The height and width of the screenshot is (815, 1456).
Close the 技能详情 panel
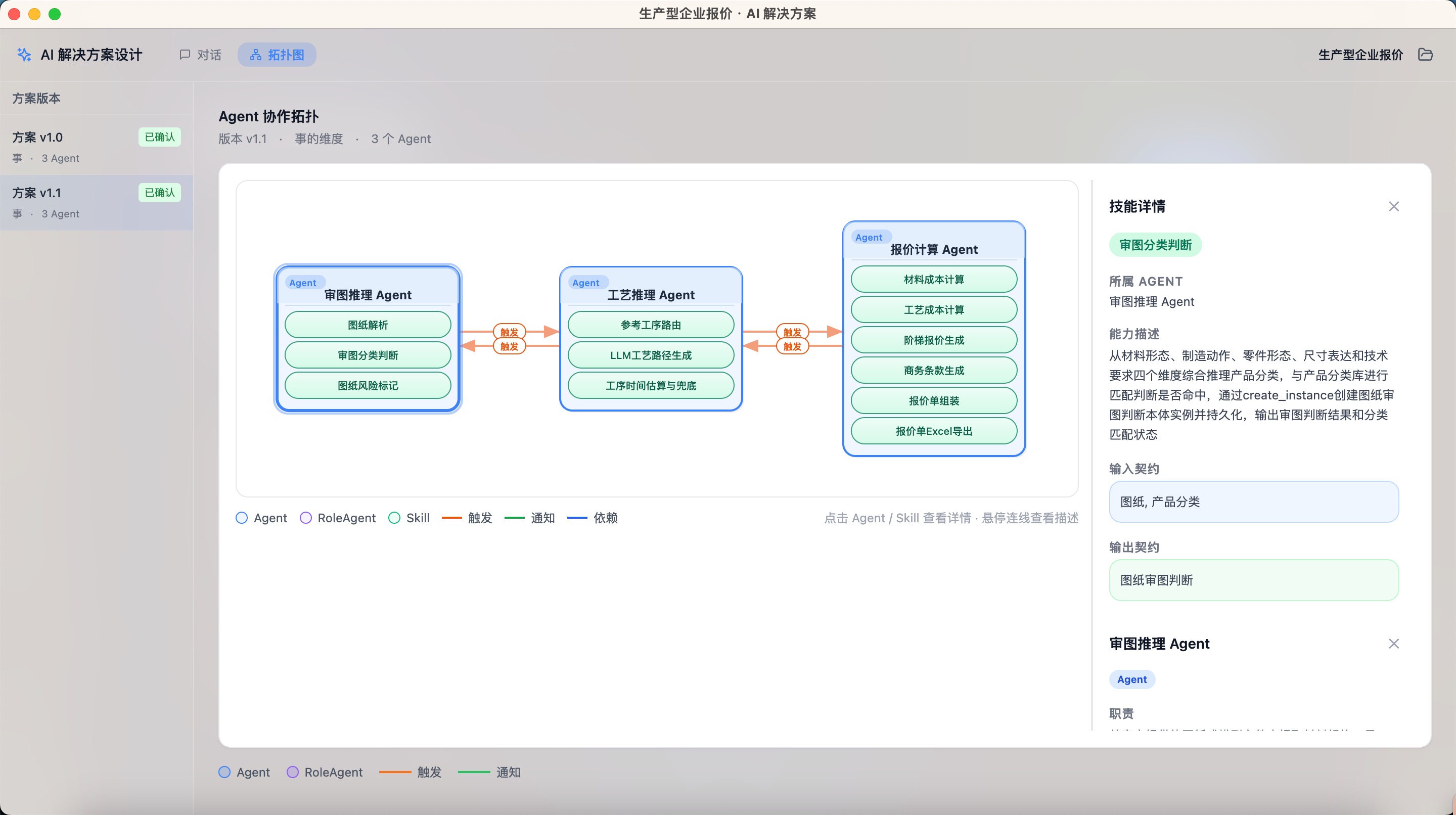coord(1393,206)
